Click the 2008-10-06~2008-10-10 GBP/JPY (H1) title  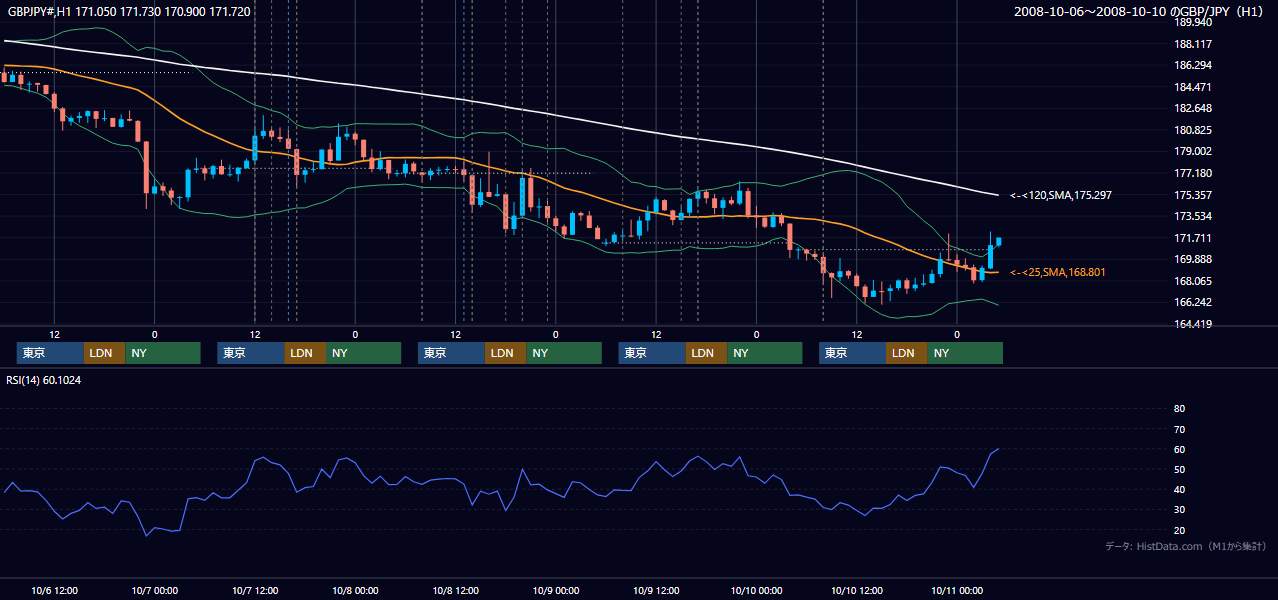1141,11
